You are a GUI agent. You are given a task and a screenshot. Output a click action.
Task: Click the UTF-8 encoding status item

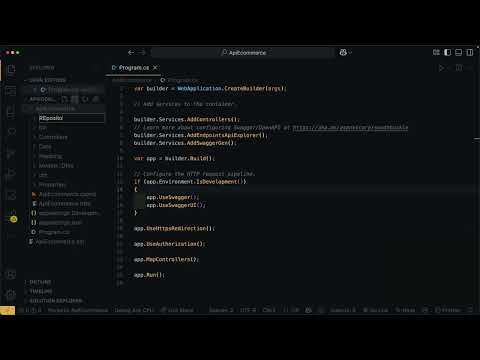pyautogui.click(x=248, y=310)
